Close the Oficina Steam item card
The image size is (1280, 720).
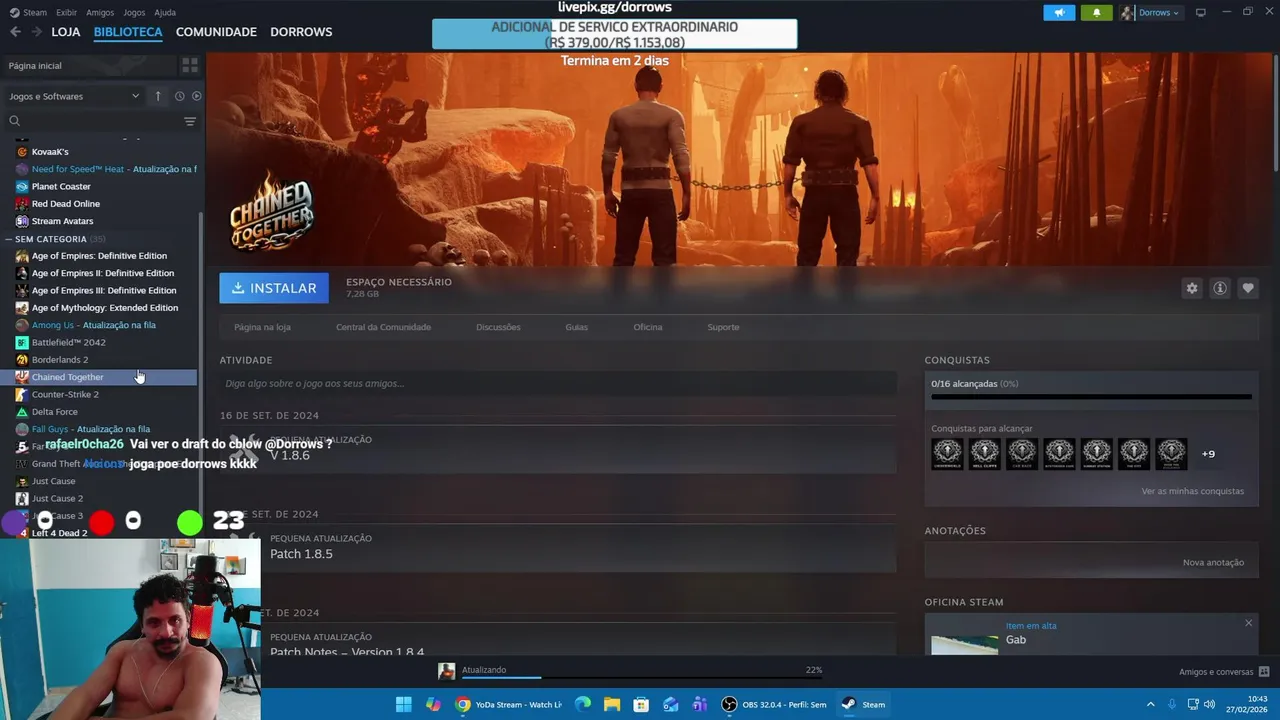(x=1248, y=623)
